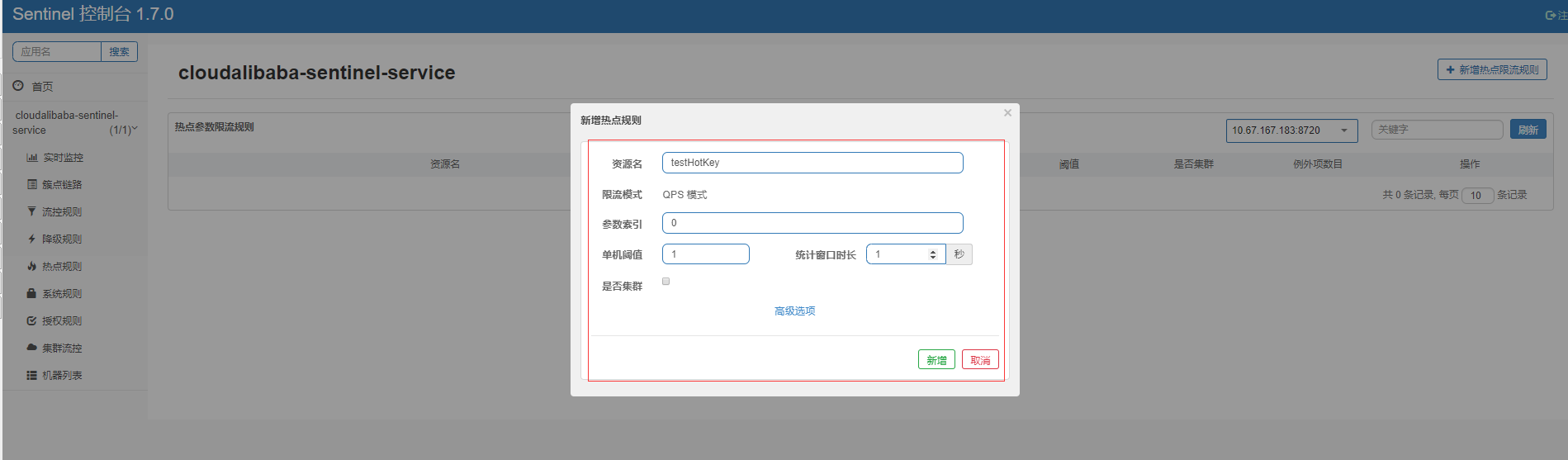Image resolution: width=1568 pixels, height=460 pixels.
Task: Click the red 取消 button
Action: click(980, 360)
